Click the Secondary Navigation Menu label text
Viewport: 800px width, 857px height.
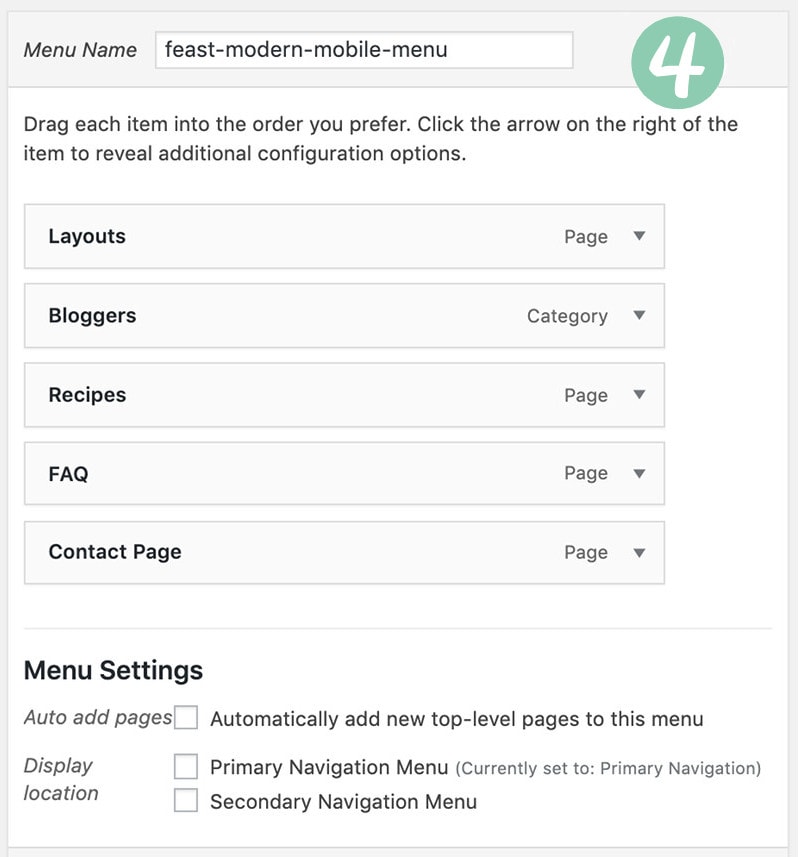point(344,802)
